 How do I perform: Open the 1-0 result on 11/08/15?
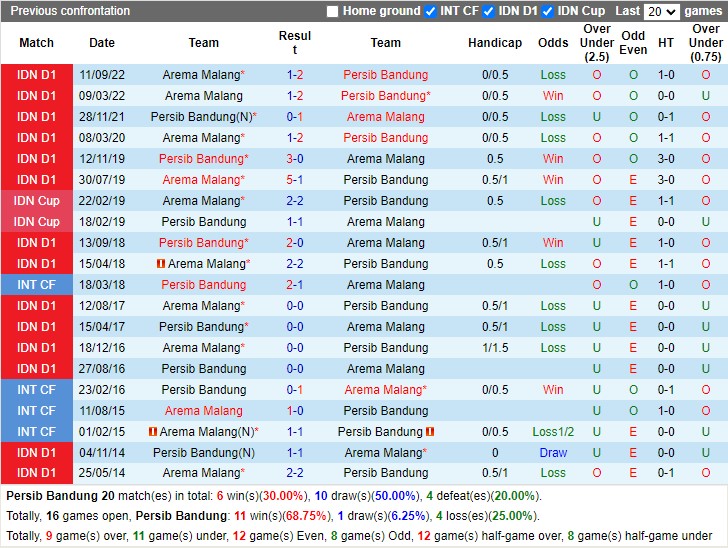[295, 411]
